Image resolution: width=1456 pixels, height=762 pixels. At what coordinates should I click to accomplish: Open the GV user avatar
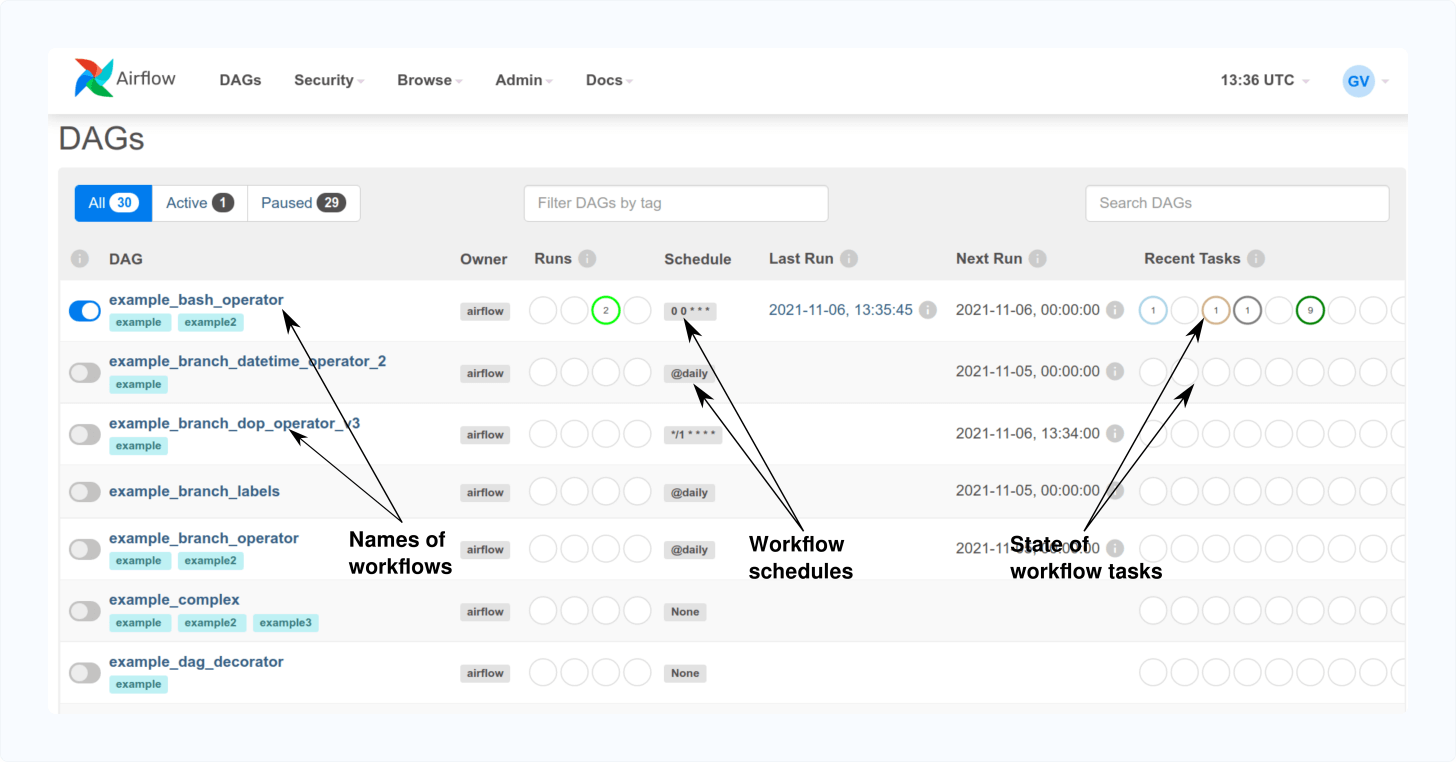pos(1358,81)
